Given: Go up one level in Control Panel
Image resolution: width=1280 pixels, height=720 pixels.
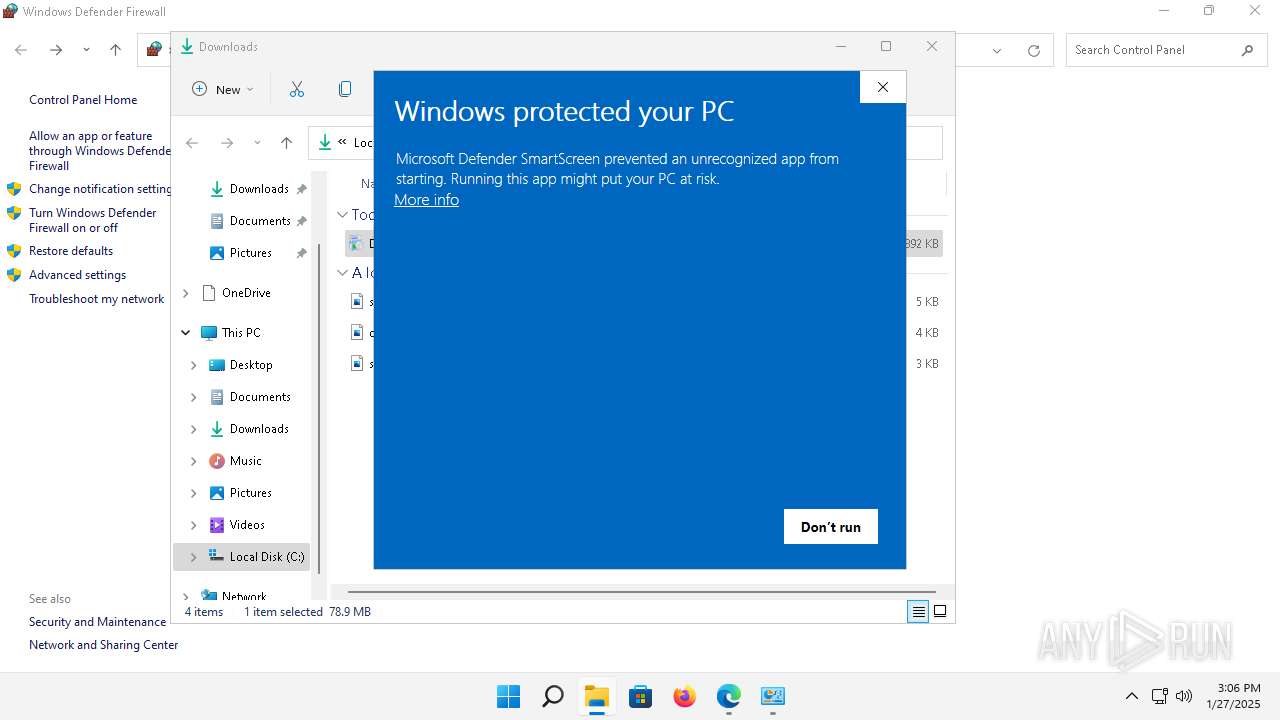Looking at the screenshot, I should pos(115,50).
